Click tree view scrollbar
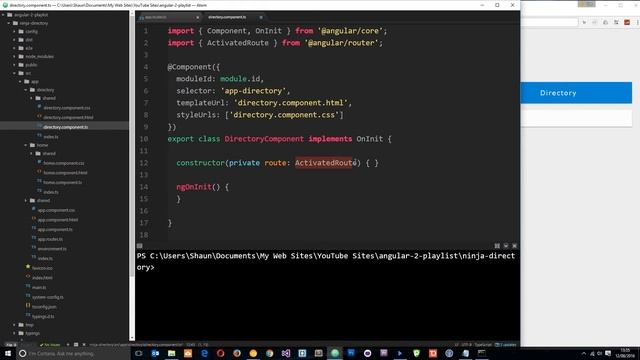Viewport: 640px width, 360px height. coord(132,143)
